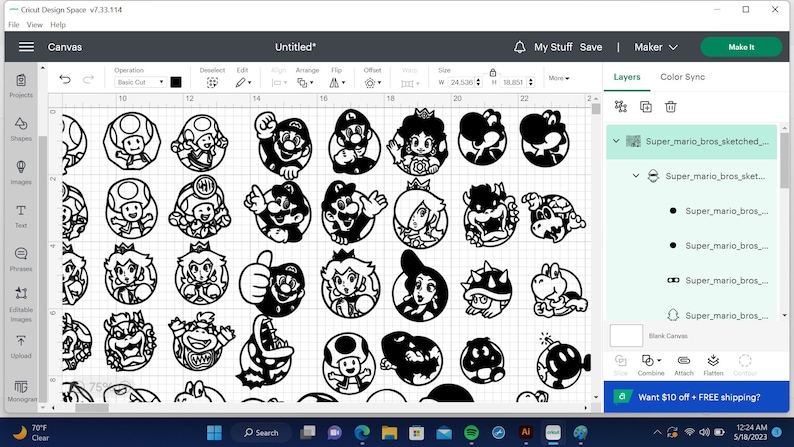Undo the last action
The image size is (794, 447).
tap(65, 79)
